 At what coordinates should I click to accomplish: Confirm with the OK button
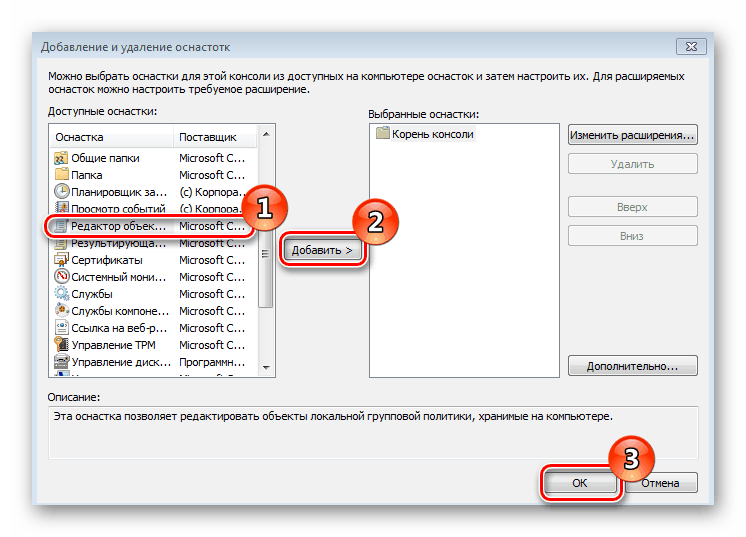(579, 483)
